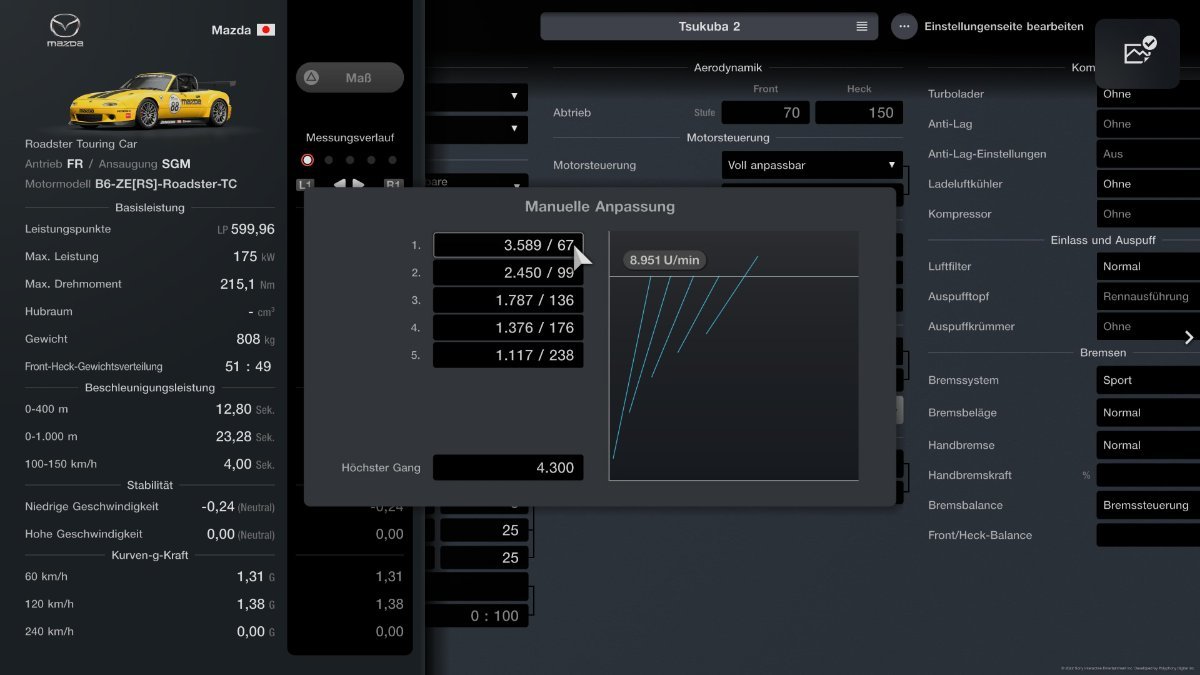Click the Front/Heck-Balance value field
The width and height of the screenshot is (1200, 675).
(1147, 535)
